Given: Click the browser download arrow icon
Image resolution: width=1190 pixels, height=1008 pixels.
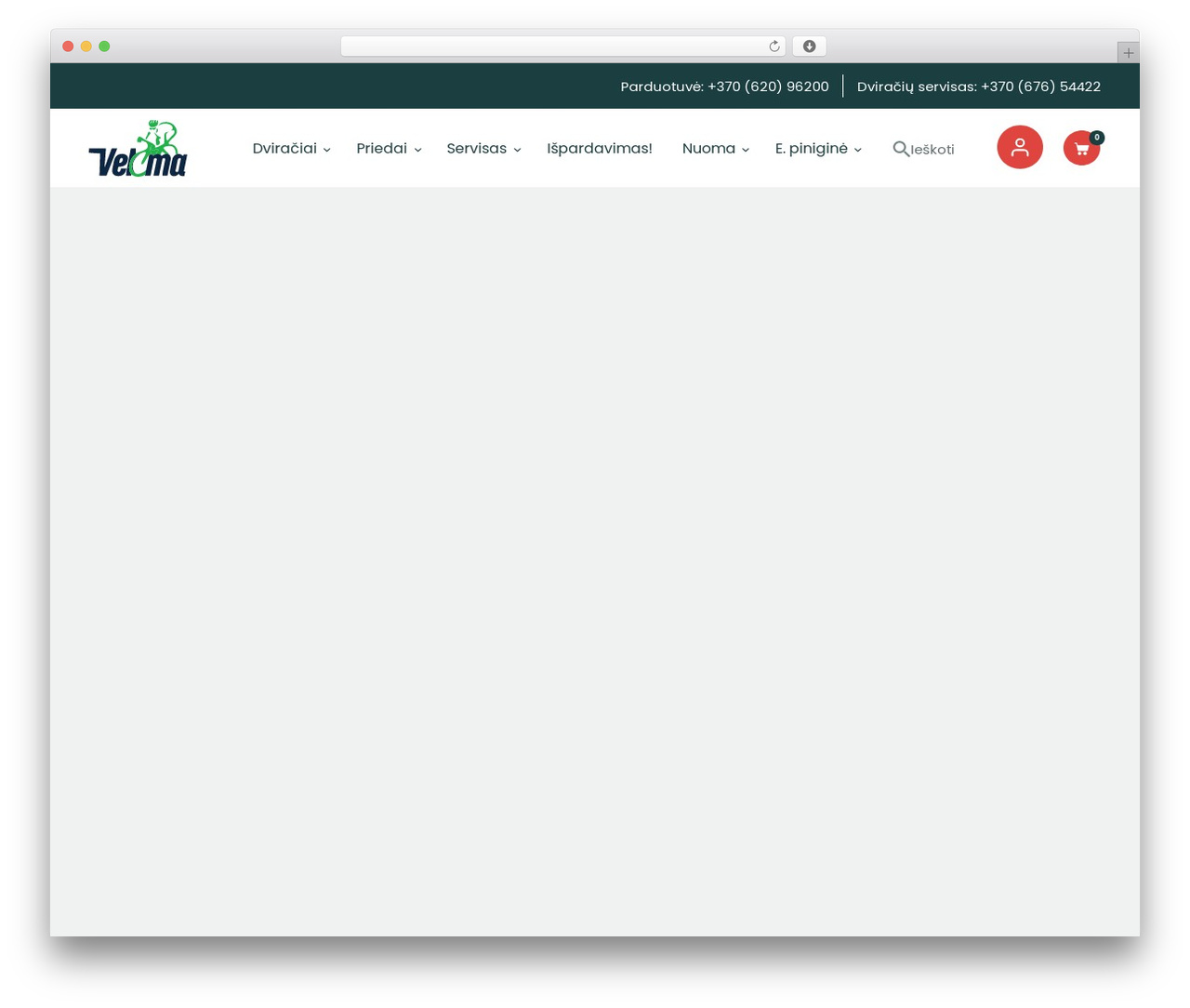Looking at the screenshot, I should (809, 46).
